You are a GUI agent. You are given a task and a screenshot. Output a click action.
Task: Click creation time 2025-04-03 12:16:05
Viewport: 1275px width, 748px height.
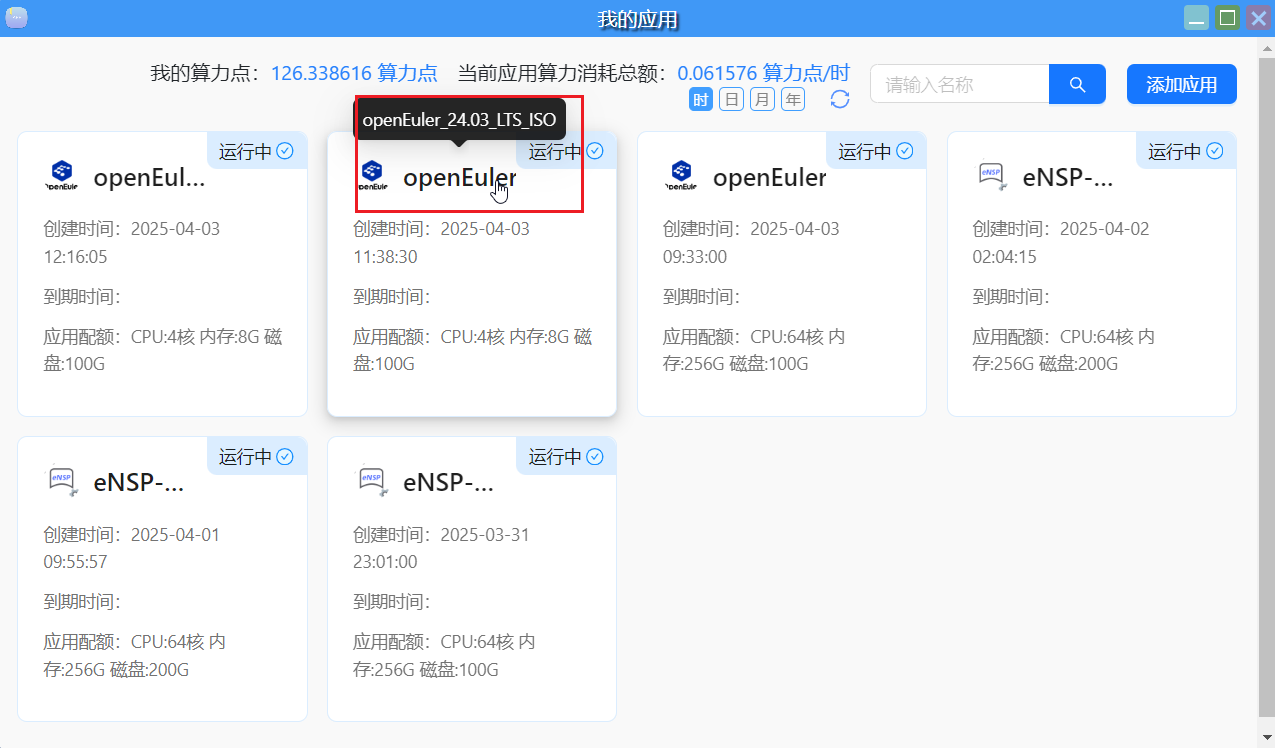click(x=132, y=243)
